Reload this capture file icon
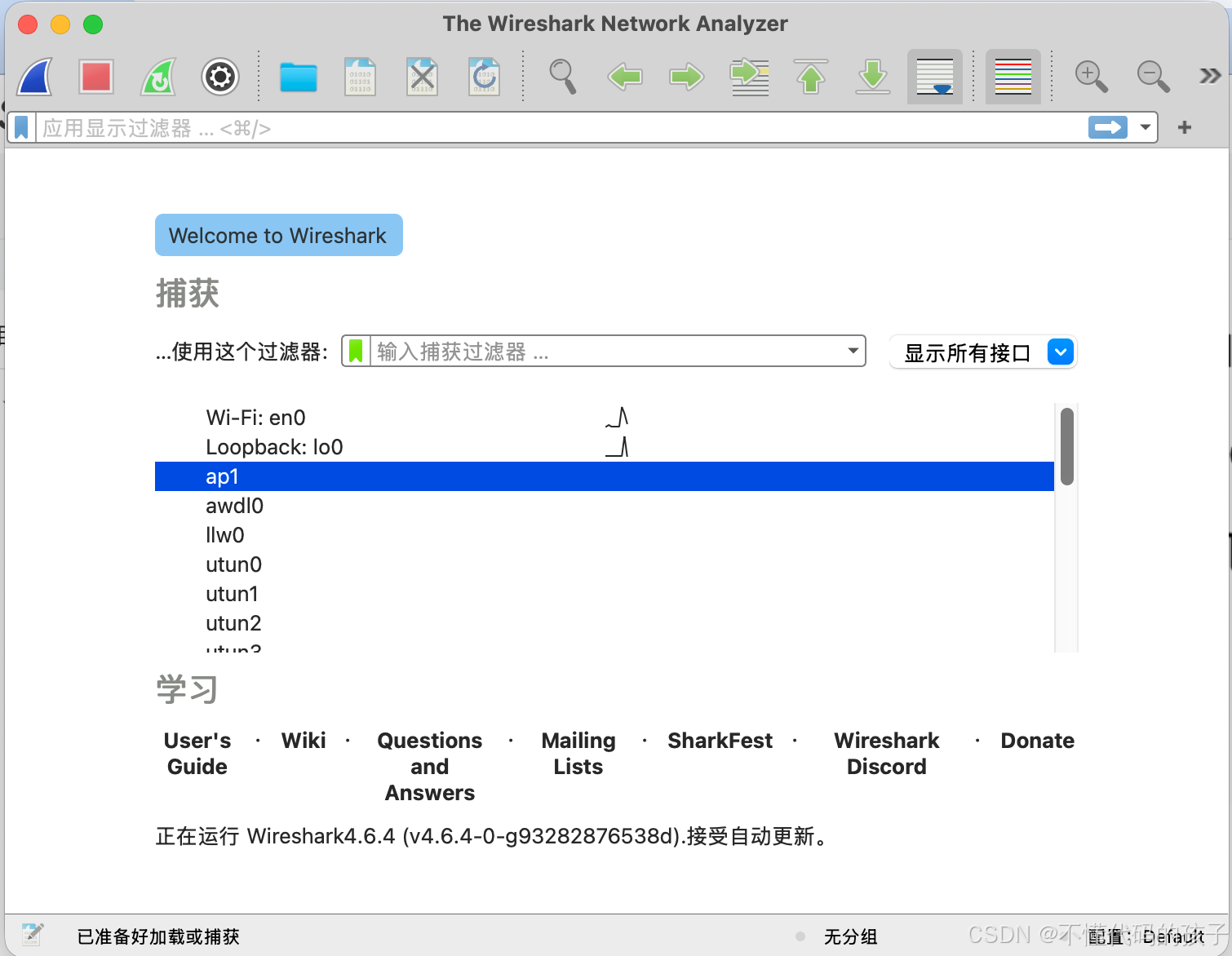 click(x=484, y=77)
